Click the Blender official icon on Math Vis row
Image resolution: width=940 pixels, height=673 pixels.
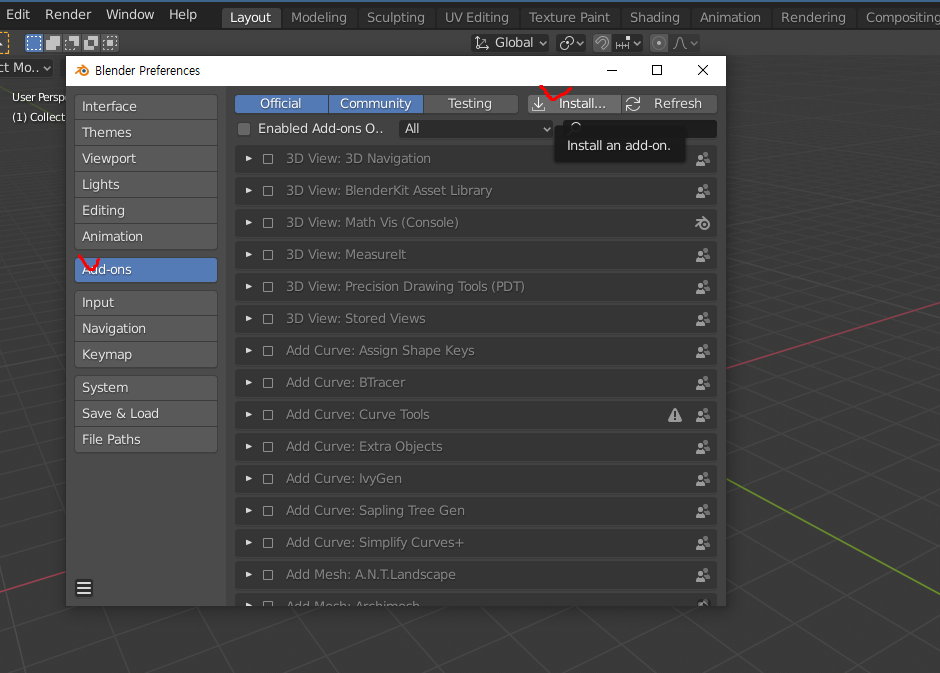click(x=703, y=223)
